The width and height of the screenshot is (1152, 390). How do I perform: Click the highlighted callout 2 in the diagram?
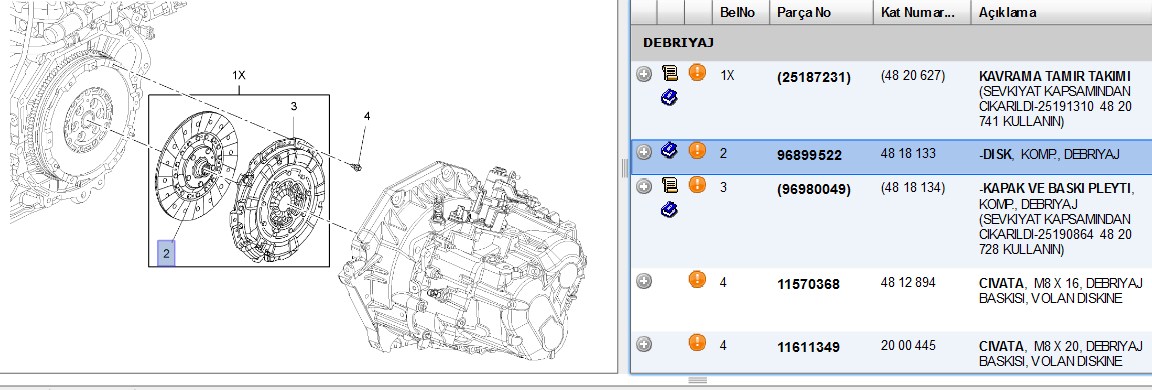coord(166,253)
